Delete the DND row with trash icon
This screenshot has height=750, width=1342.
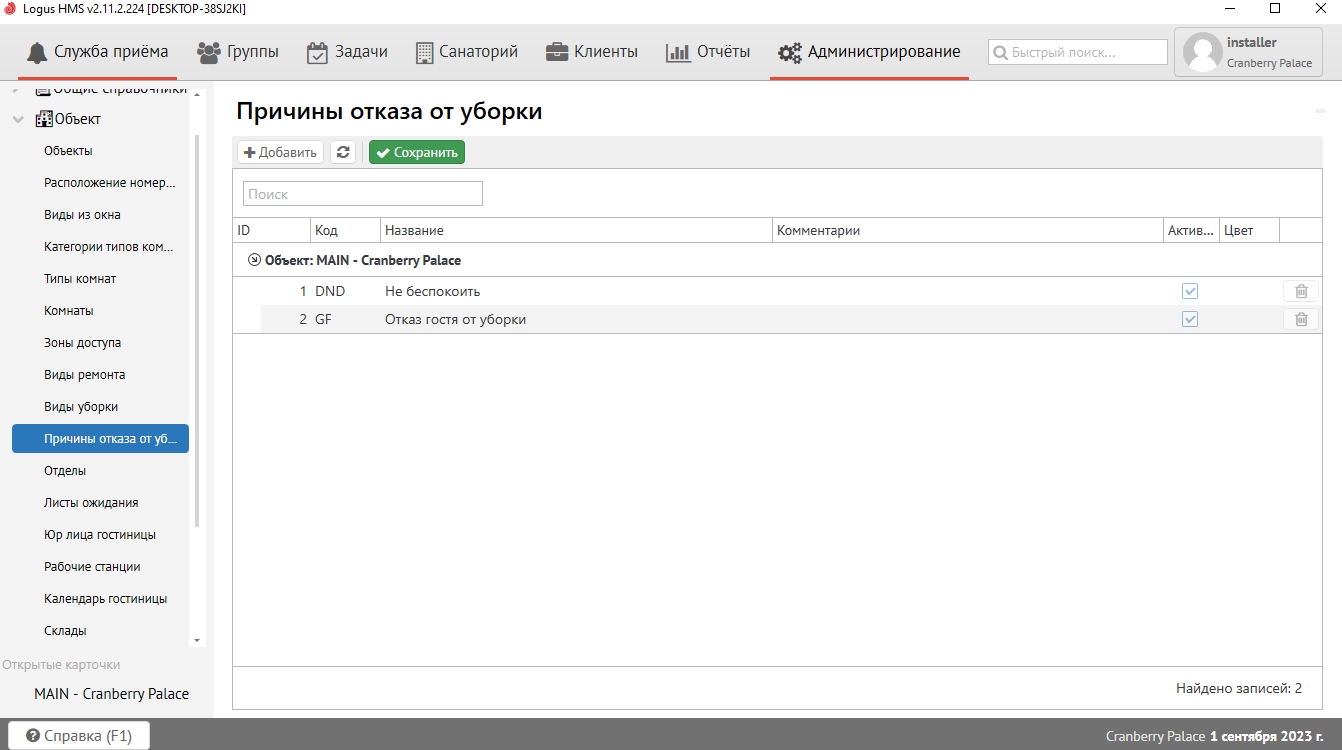[x=1301, y=291]
